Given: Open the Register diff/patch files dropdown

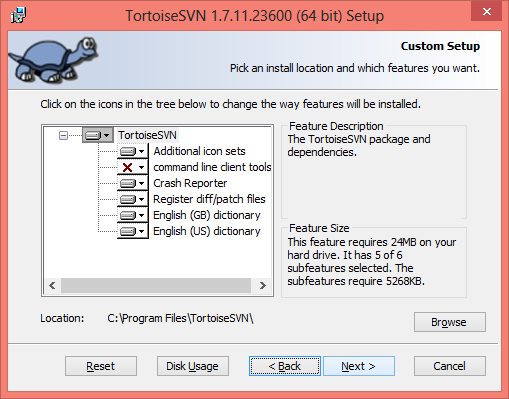Looking at the screenshot, I should point(133,199).
